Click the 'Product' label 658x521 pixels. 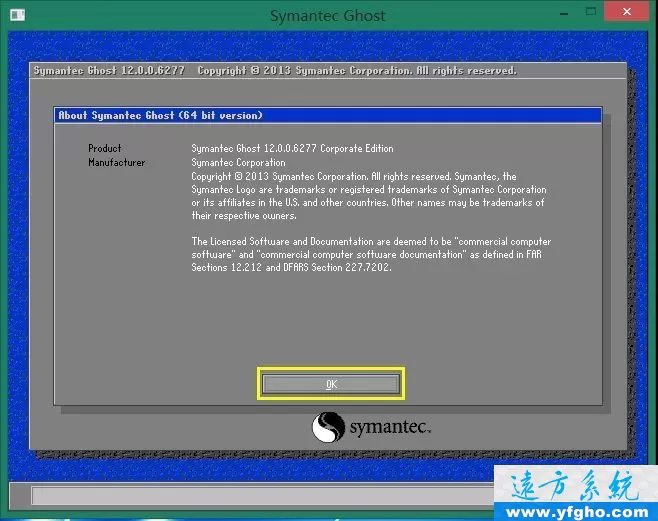(x=104, y=148)
